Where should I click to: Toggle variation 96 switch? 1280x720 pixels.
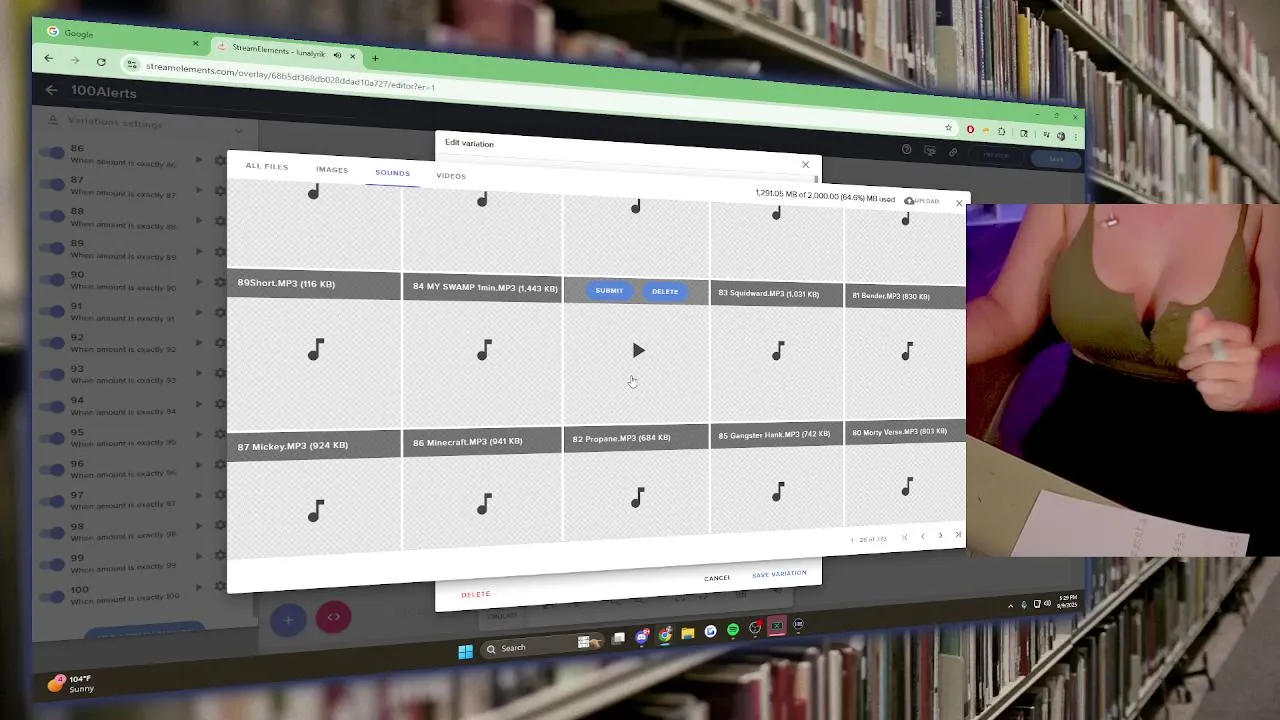pos(52,469)
